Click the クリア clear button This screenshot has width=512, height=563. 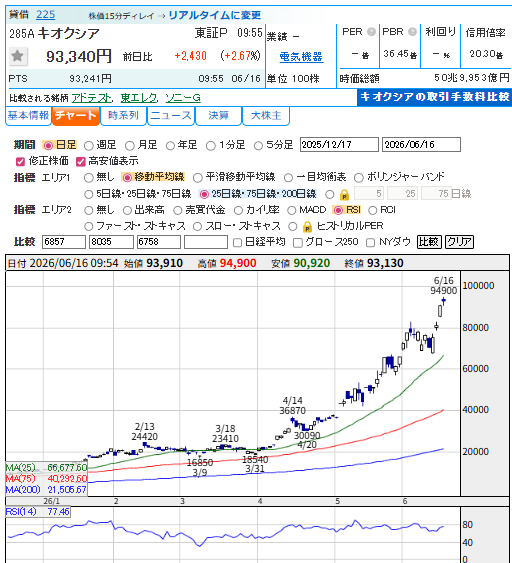pos(459,242)
